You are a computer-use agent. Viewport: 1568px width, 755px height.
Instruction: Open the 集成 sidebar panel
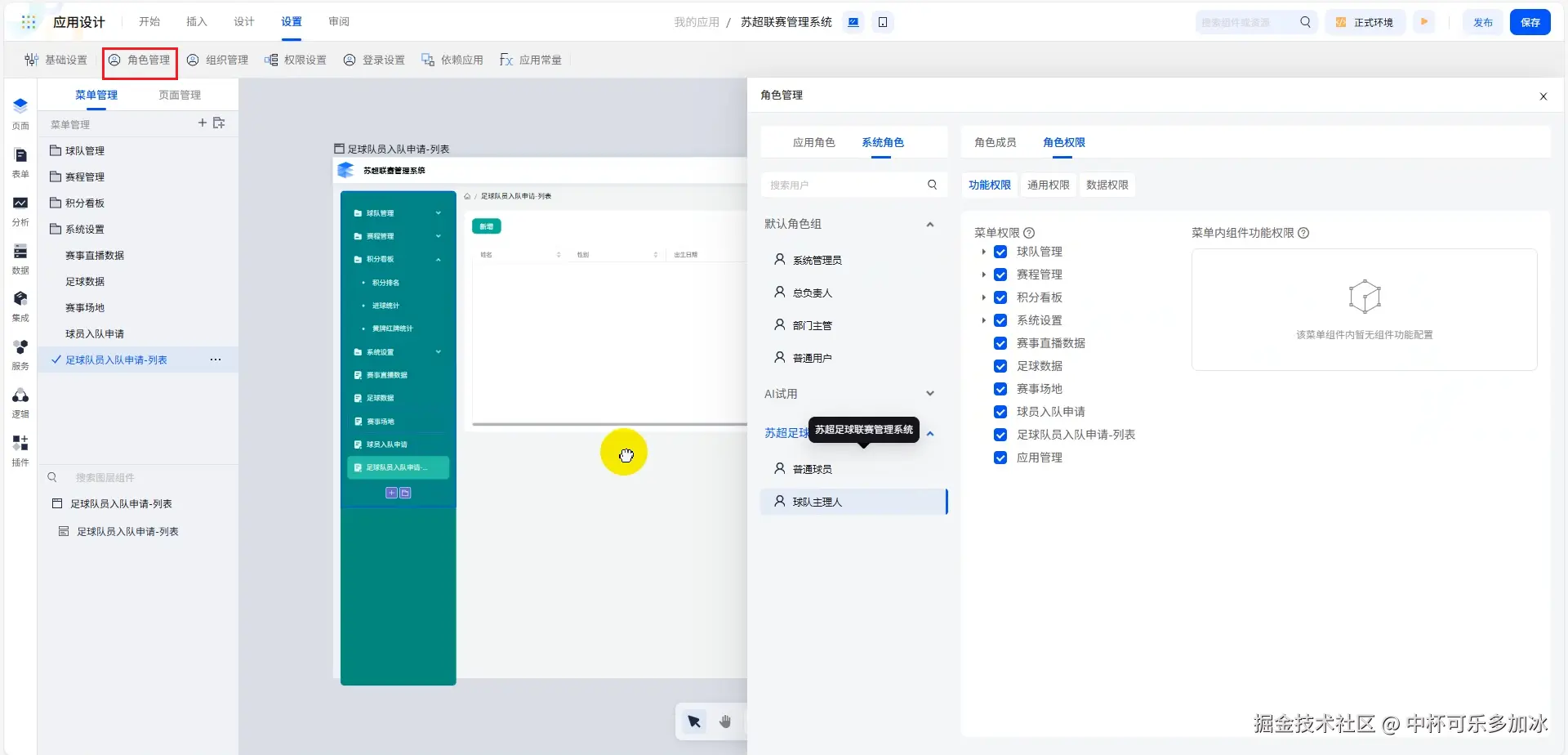[20, 306]
